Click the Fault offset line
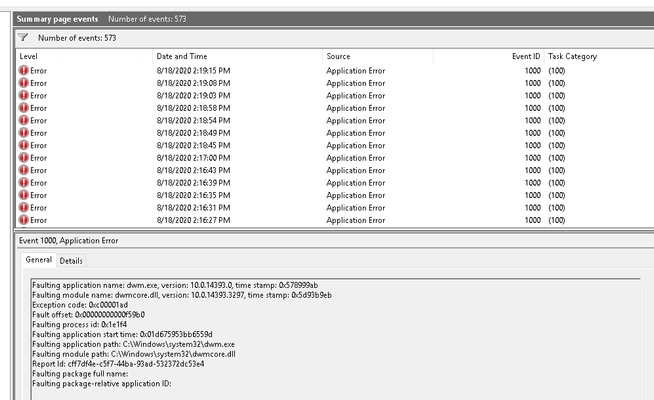 (88, 315)
